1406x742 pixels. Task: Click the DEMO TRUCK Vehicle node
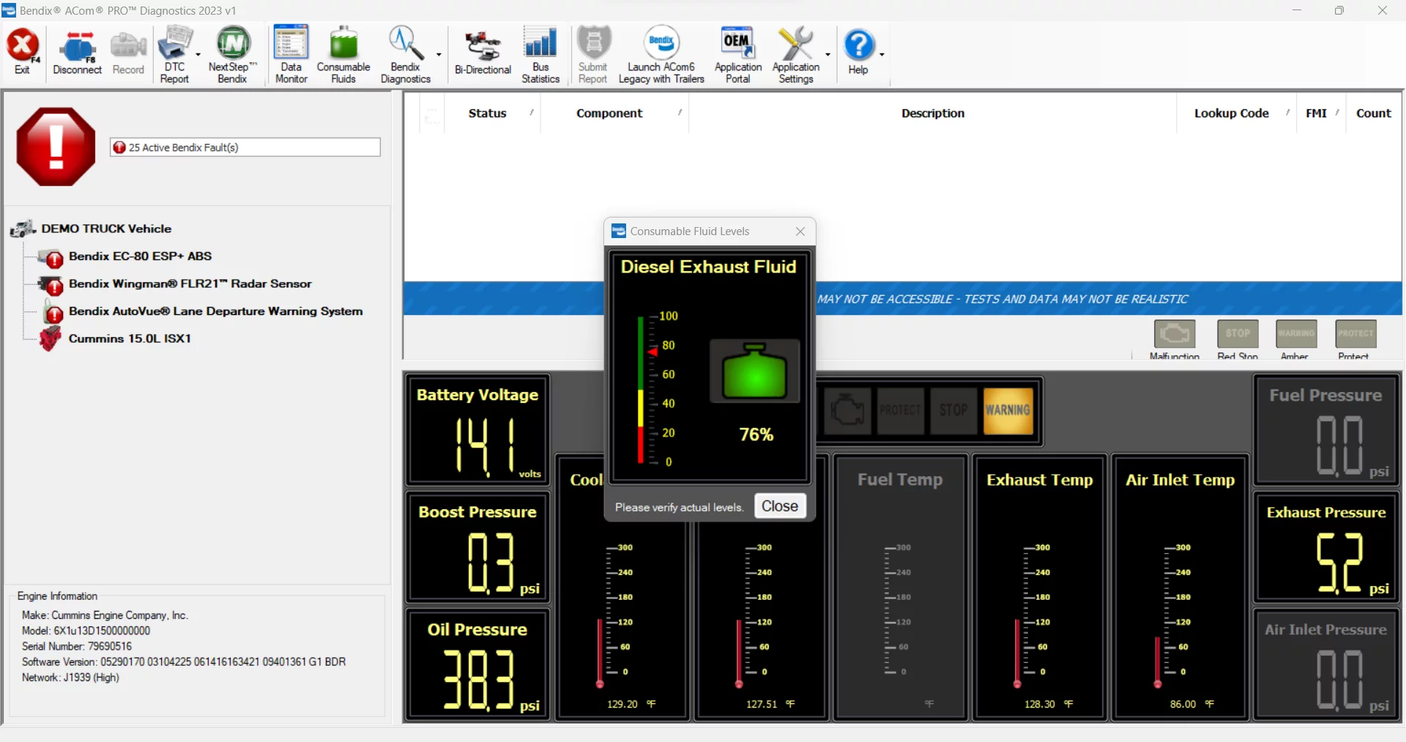click(x=105, y=228)
